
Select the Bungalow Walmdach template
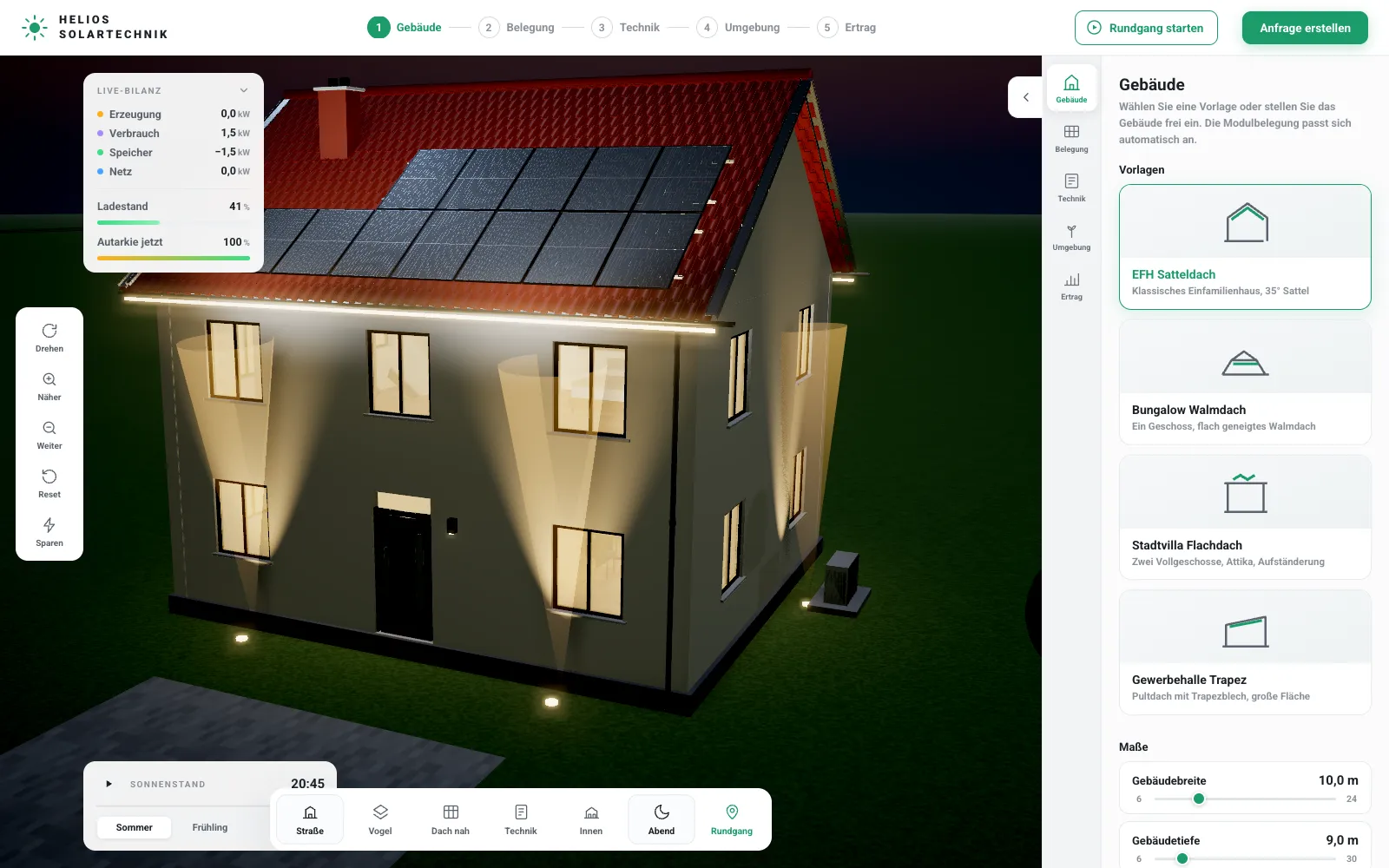coord(1245,382)
